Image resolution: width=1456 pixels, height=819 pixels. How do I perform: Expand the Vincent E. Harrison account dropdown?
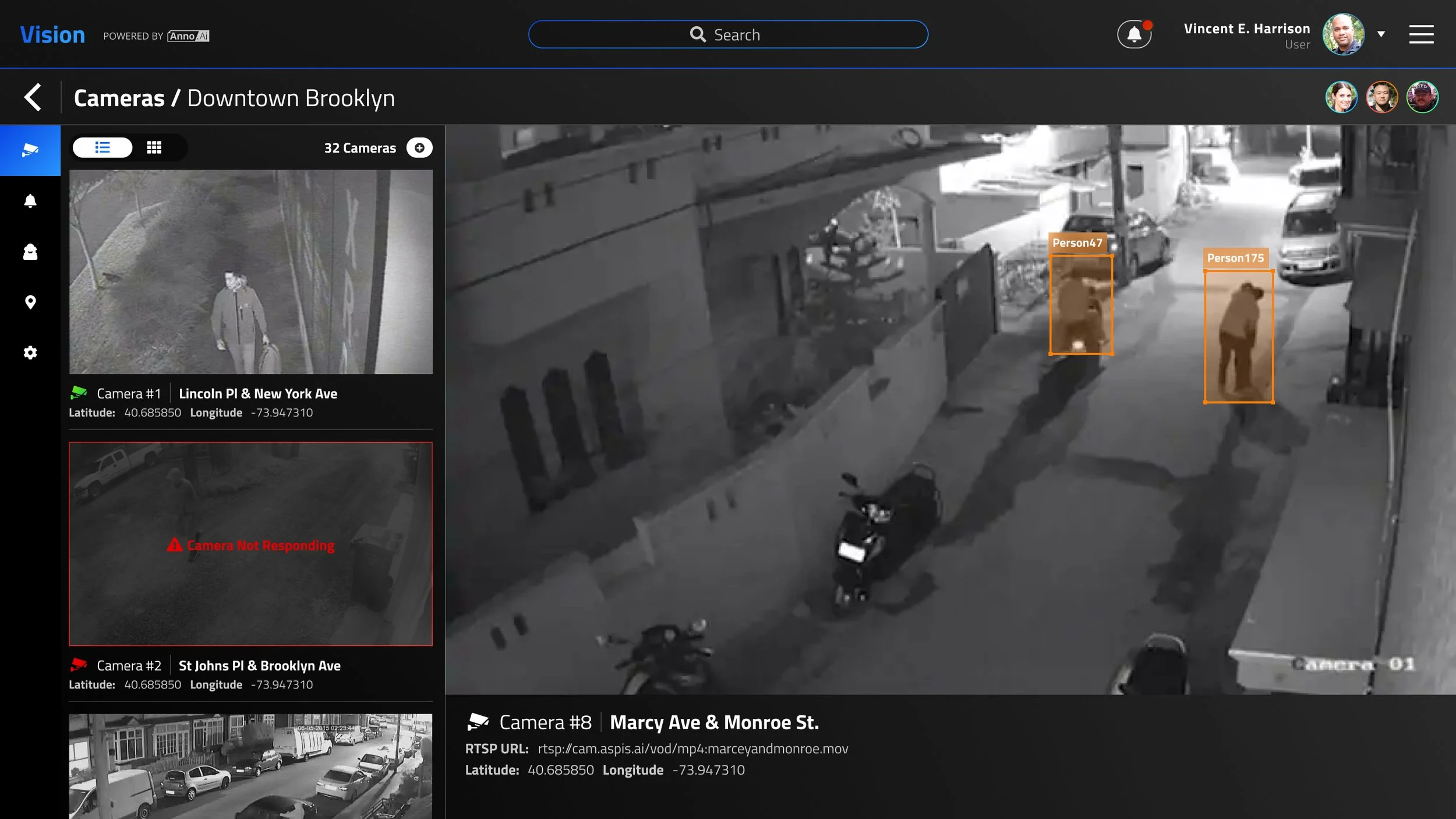click(x=1381, y=34)
